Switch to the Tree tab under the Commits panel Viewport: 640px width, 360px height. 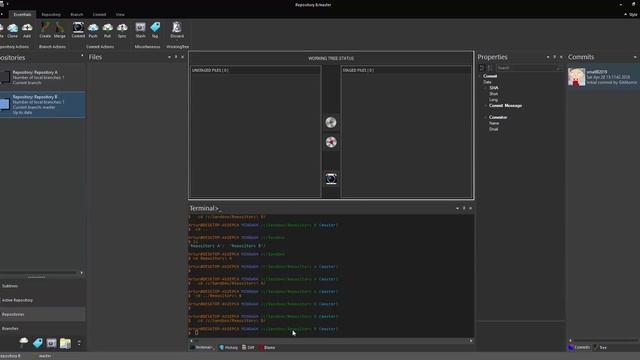pos(600,347)
